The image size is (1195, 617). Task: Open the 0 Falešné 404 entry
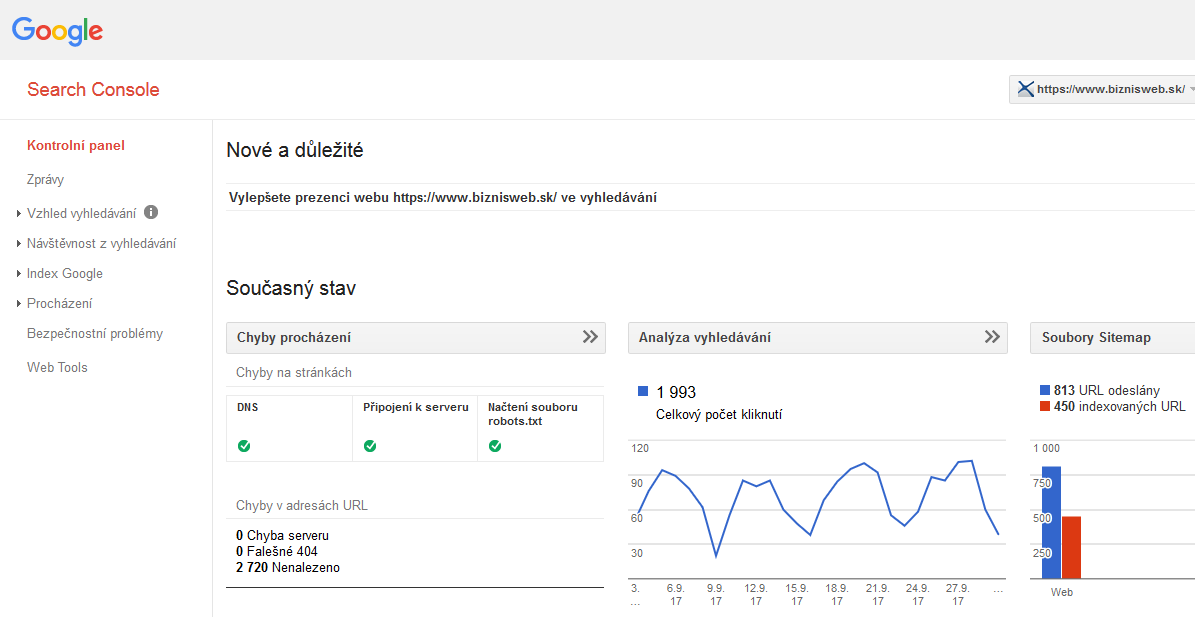(277, 551)
